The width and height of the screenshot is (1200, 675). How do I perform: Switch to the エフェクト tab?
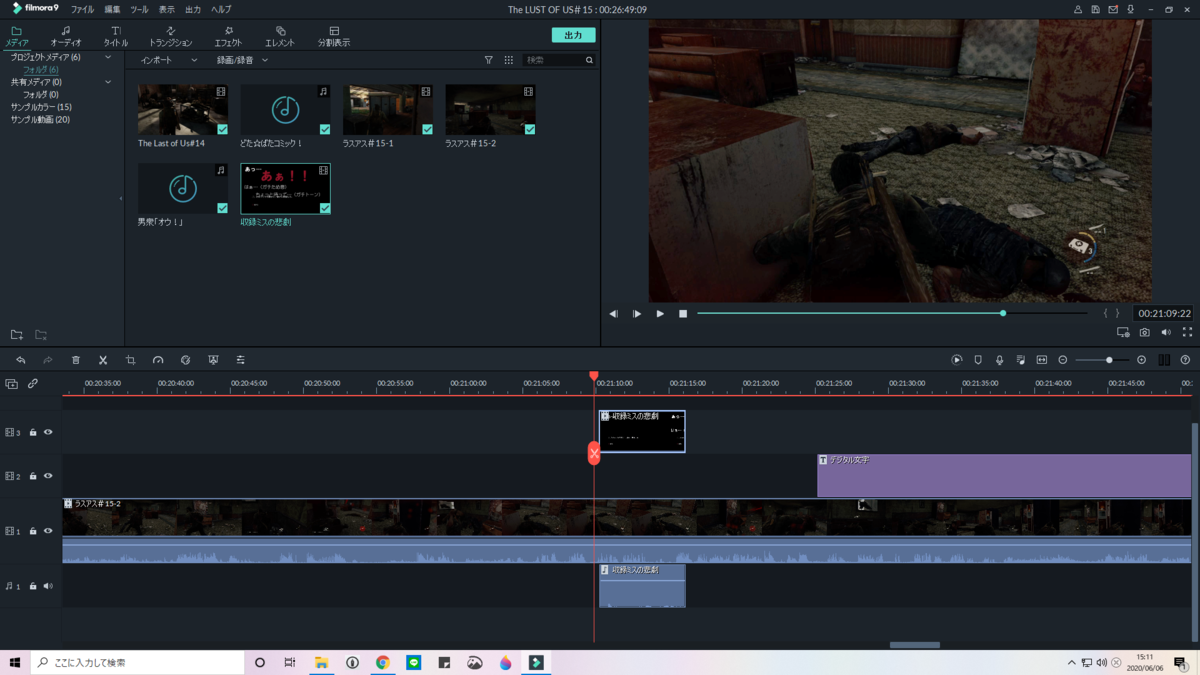[228, 37]
